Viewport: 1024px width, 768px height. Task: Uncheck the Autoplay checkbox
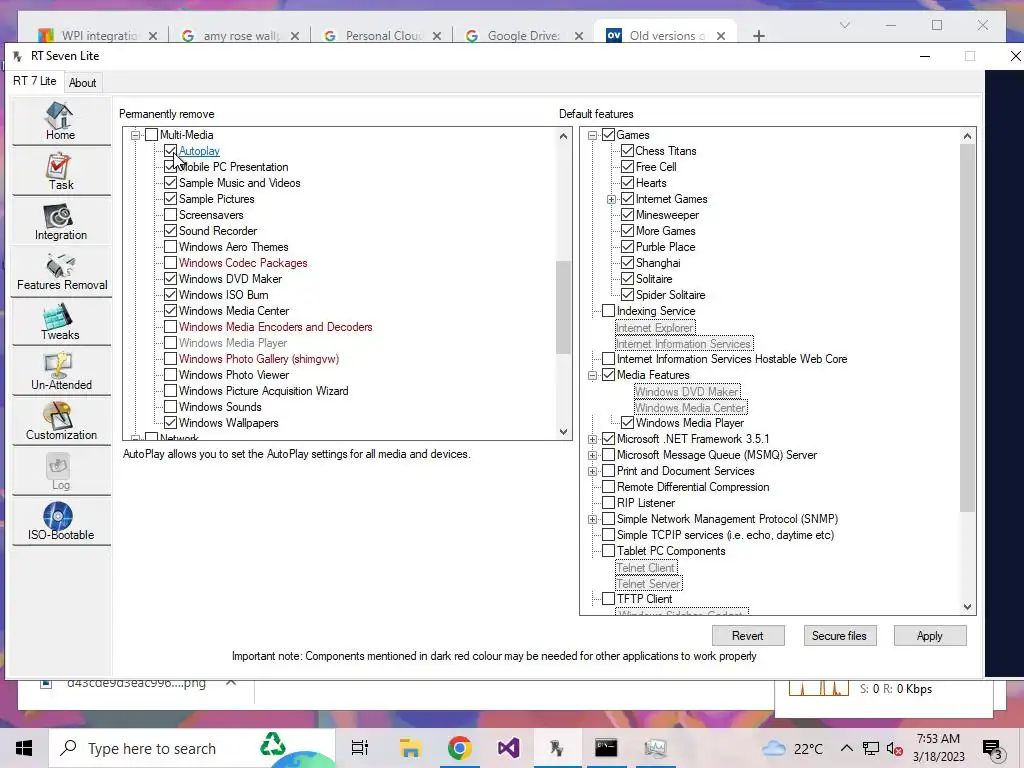170,151
